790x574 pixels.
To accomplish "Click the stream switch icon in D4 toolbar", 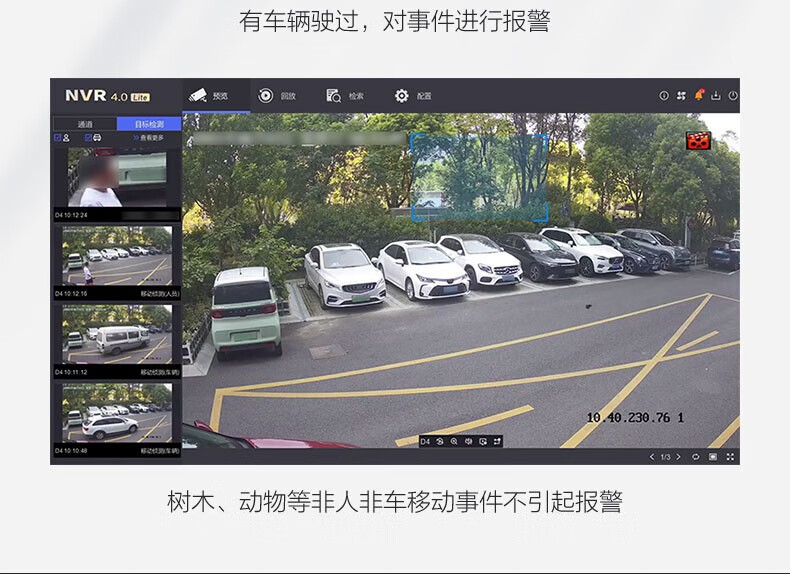I will (x=497, y=441).
